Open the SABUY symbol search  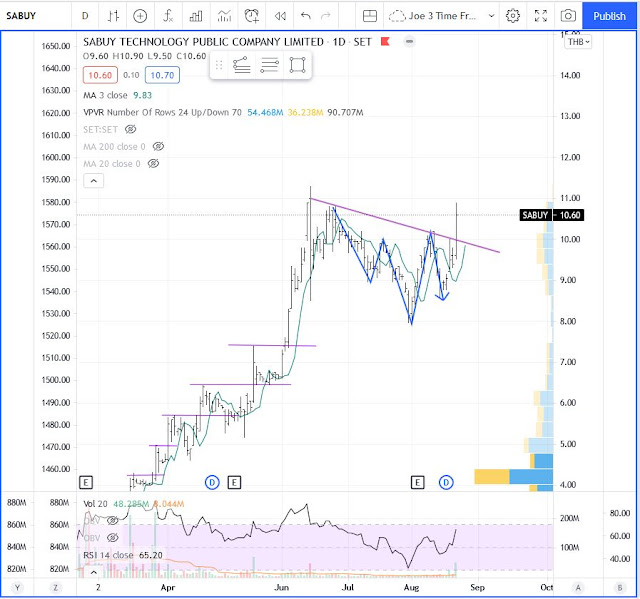[21, 16]
